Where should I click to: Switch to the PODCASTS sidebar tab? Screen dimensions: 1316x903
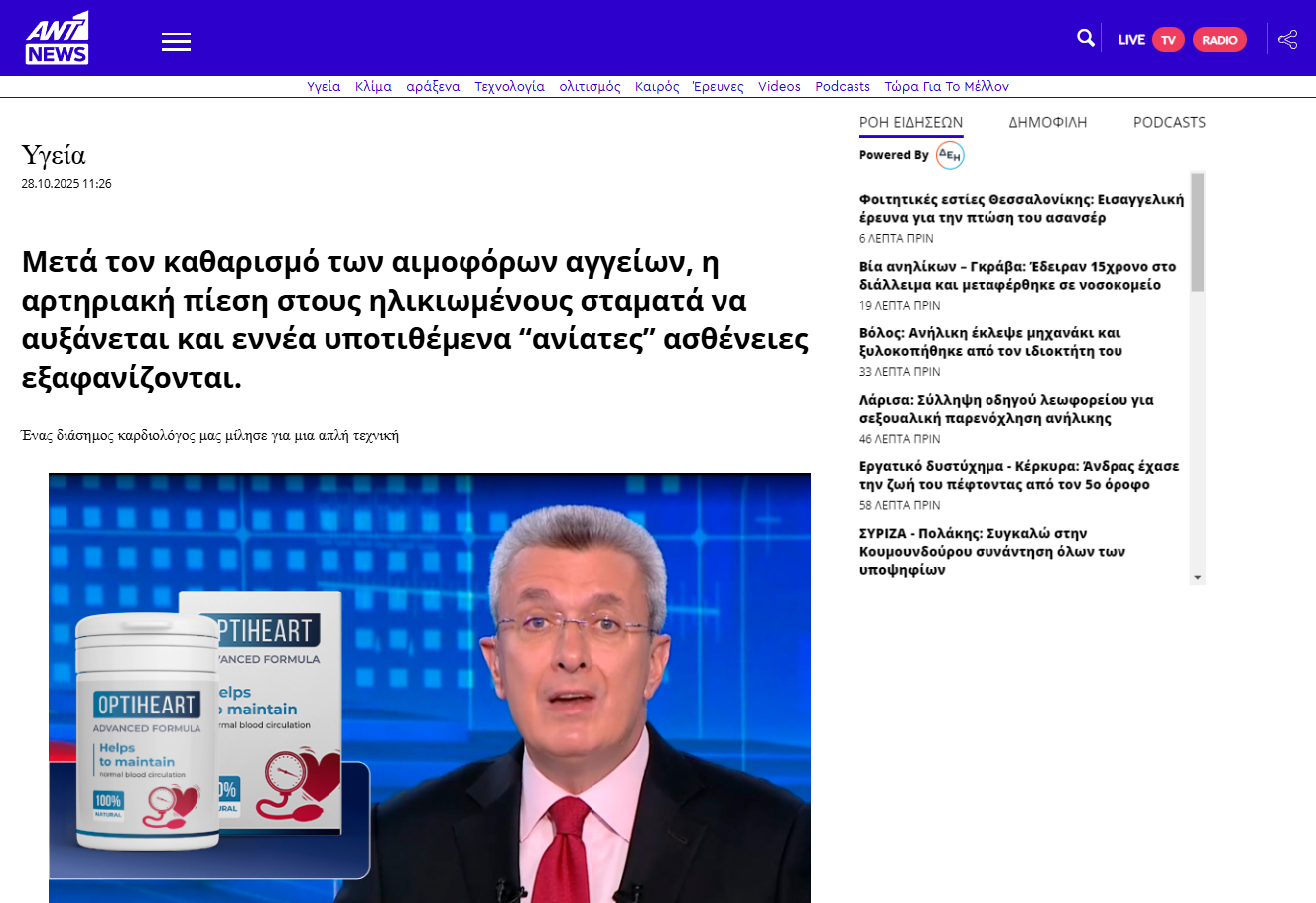1169,122
